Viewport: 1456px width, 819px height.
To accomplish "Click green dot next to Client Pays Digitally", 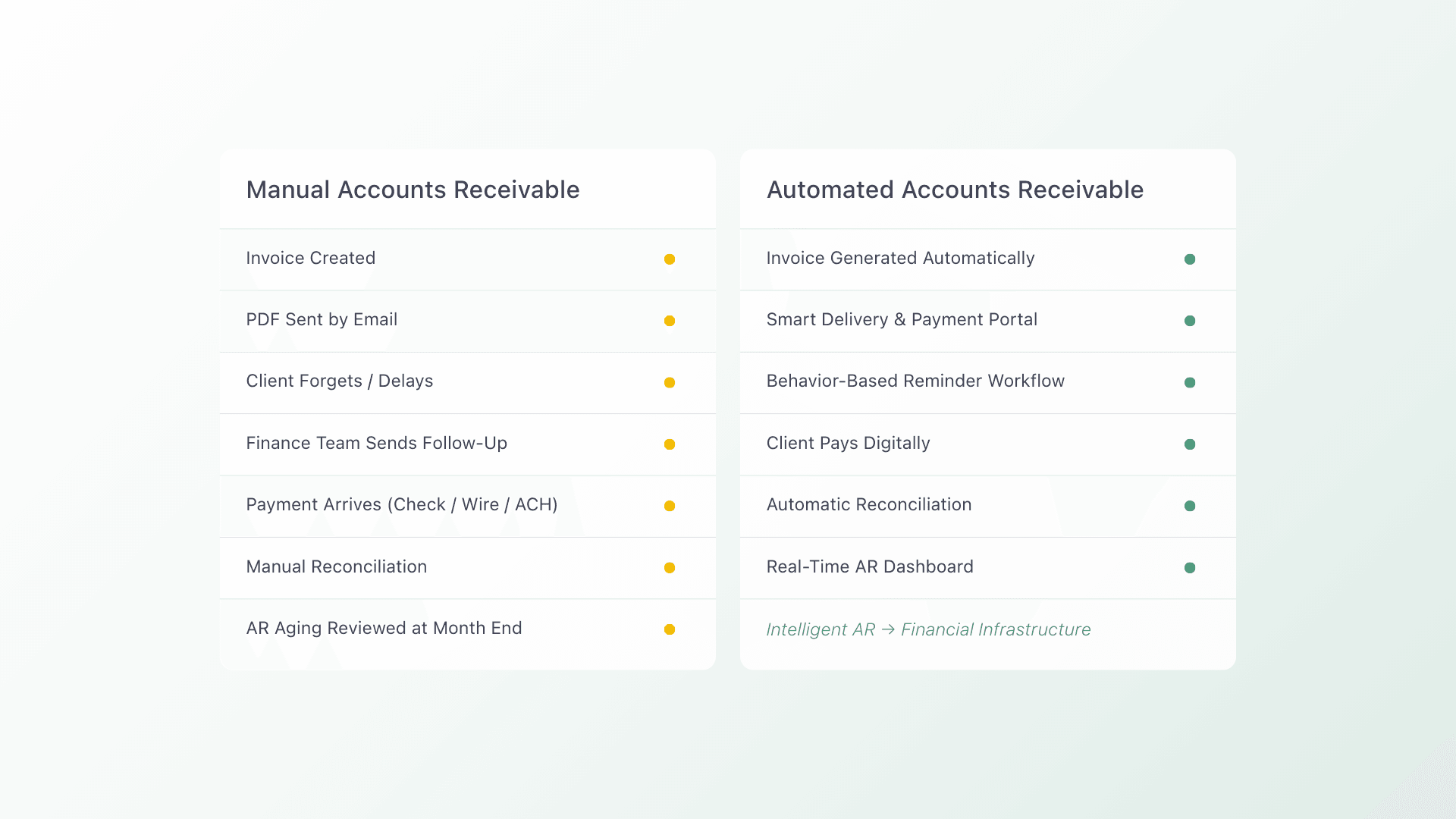I will point(1190,444).
